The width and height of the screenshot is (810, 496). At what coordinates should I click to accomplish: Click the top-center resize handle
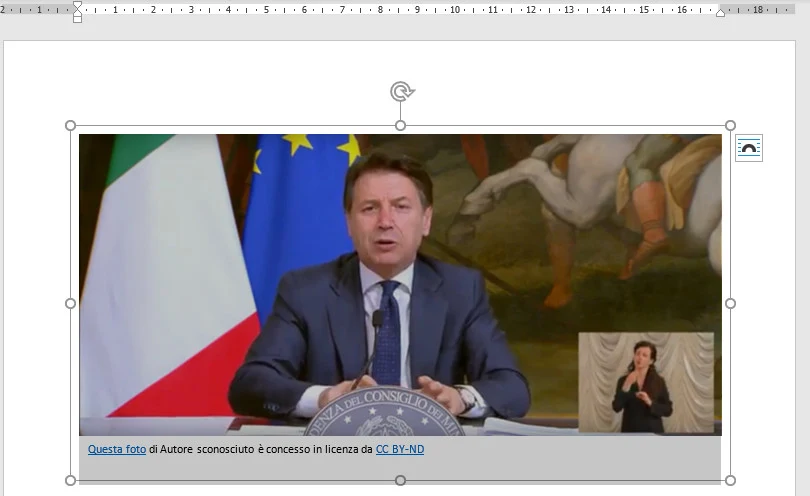coord(400,125)
